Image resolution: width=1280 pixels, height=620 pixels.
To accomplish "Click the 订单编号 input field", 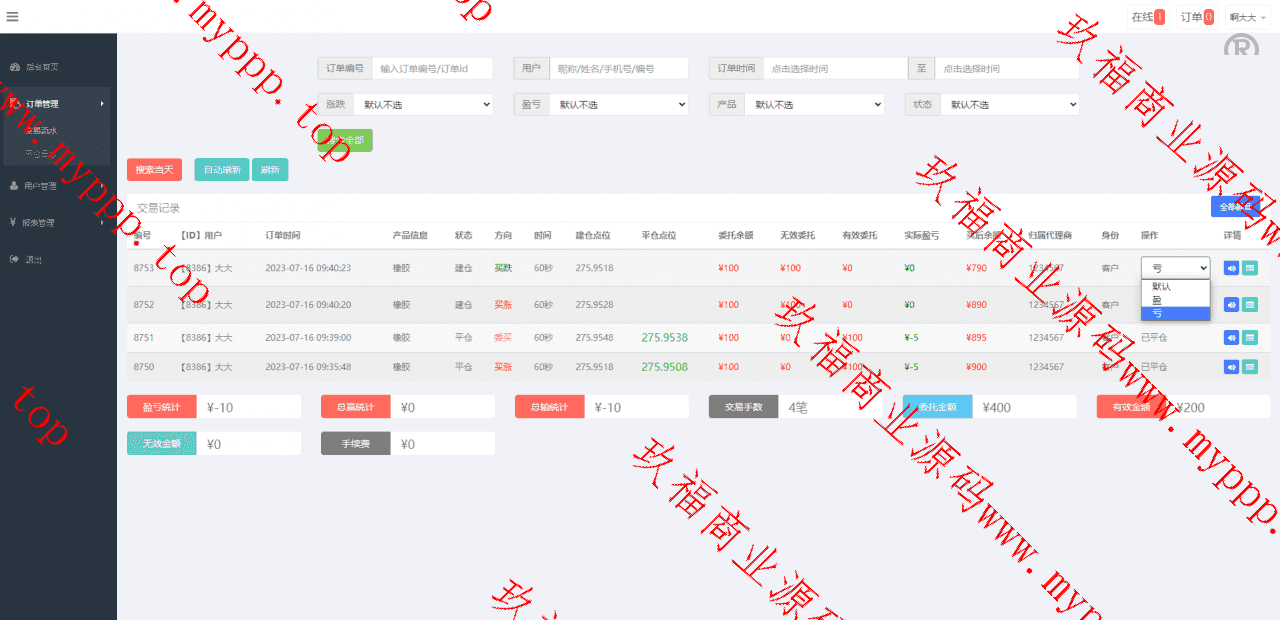I will tap(433, 69).
